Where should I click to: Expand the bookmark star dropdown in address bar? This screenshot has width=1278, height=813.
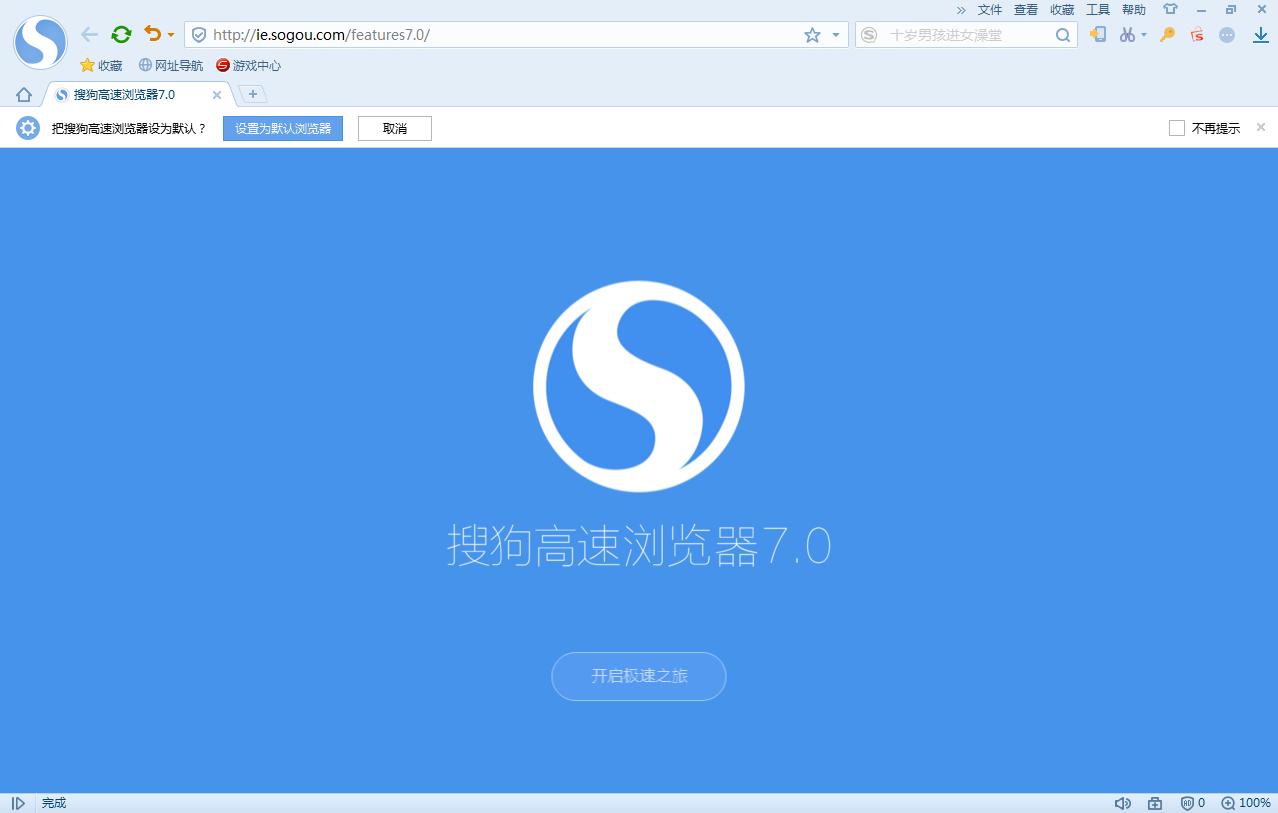point(835,34)
